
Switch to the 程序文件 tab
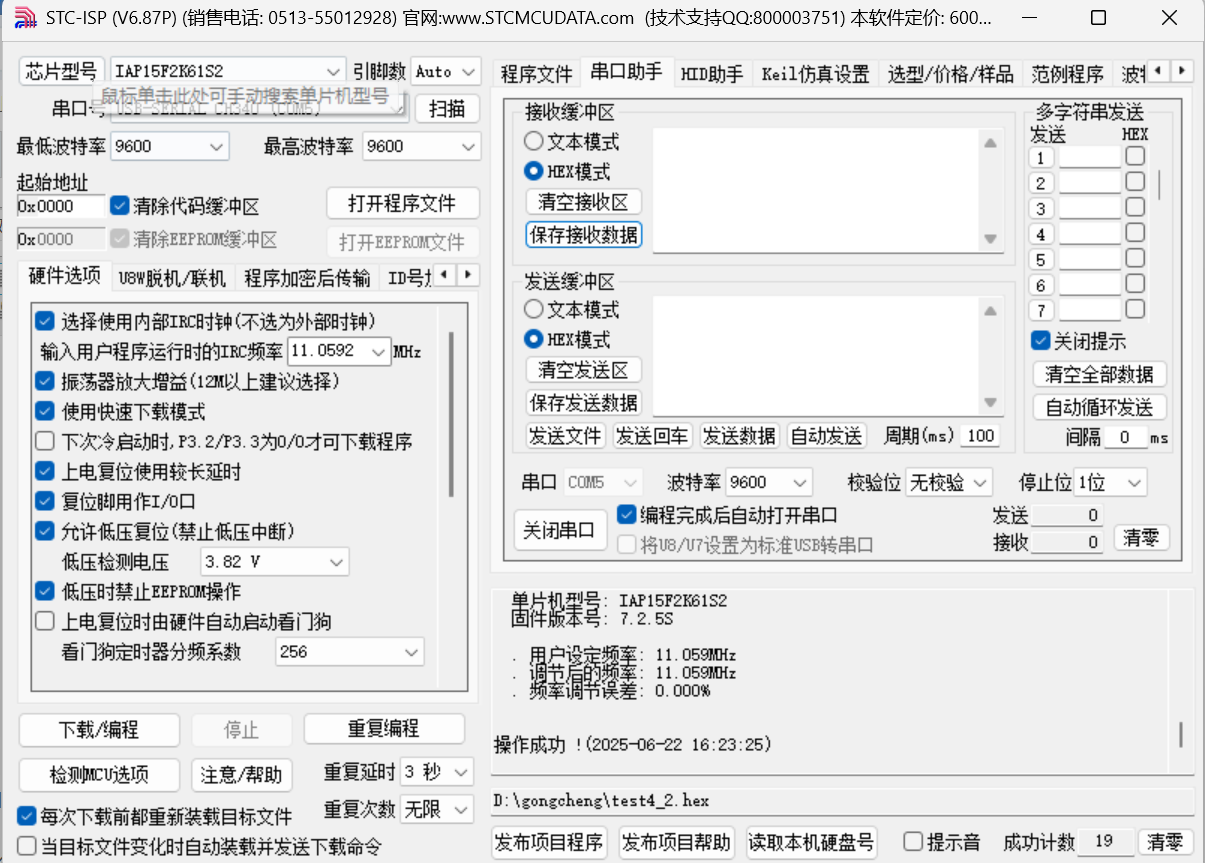(536, 73)
